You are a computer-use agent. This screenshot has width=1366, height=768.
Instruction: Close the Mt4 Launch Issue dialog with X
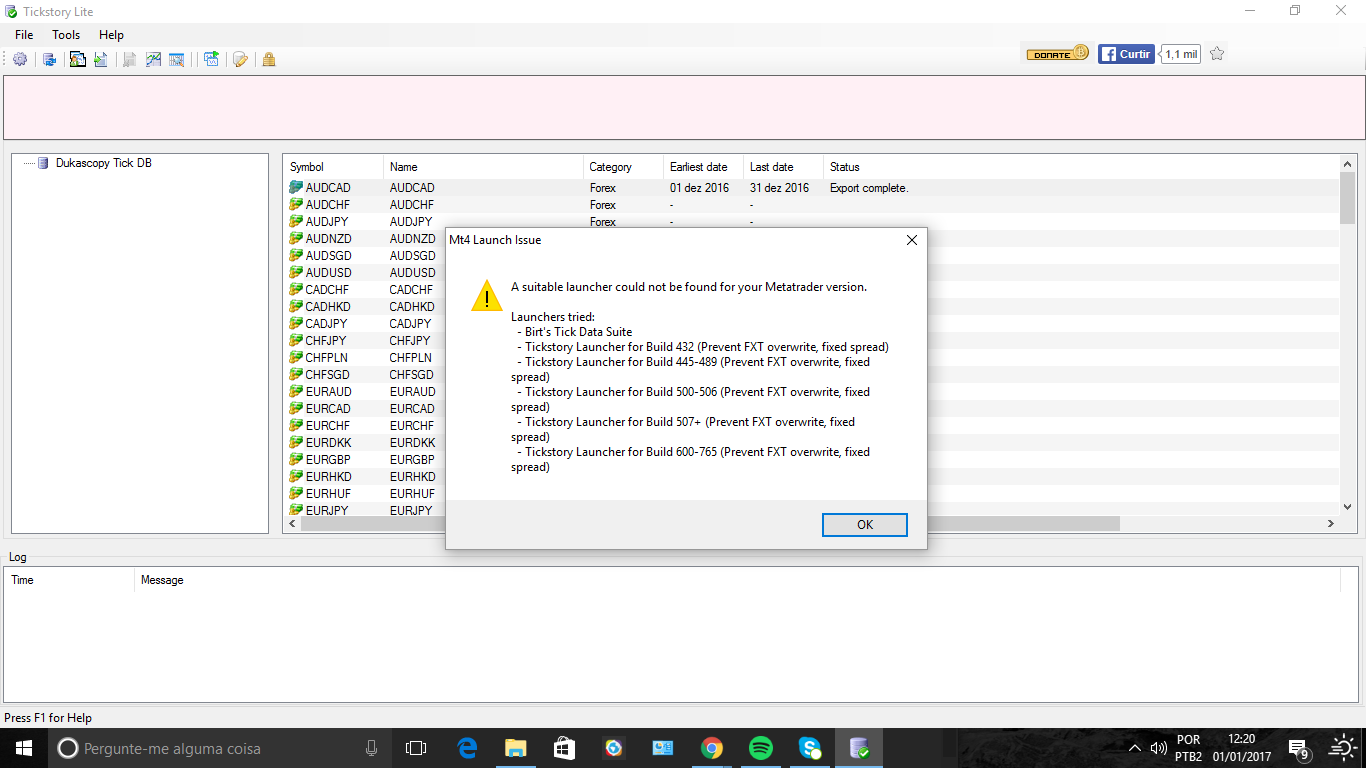(911, 240)
